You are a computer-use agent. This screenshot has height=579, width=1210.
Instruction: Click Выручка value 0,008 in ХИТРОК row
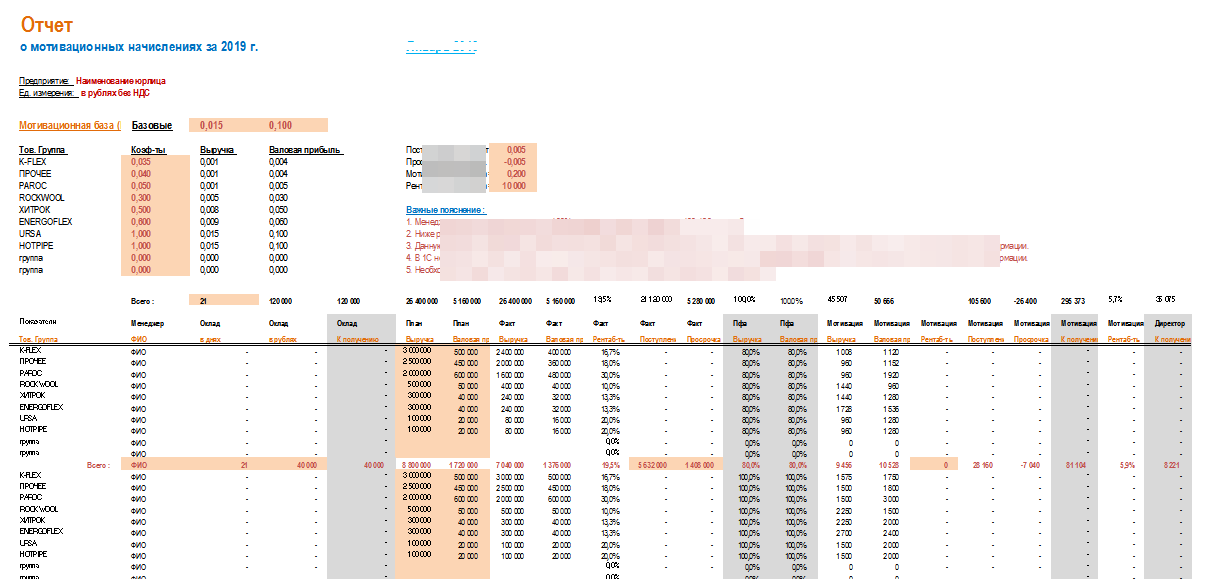[209, 210]
